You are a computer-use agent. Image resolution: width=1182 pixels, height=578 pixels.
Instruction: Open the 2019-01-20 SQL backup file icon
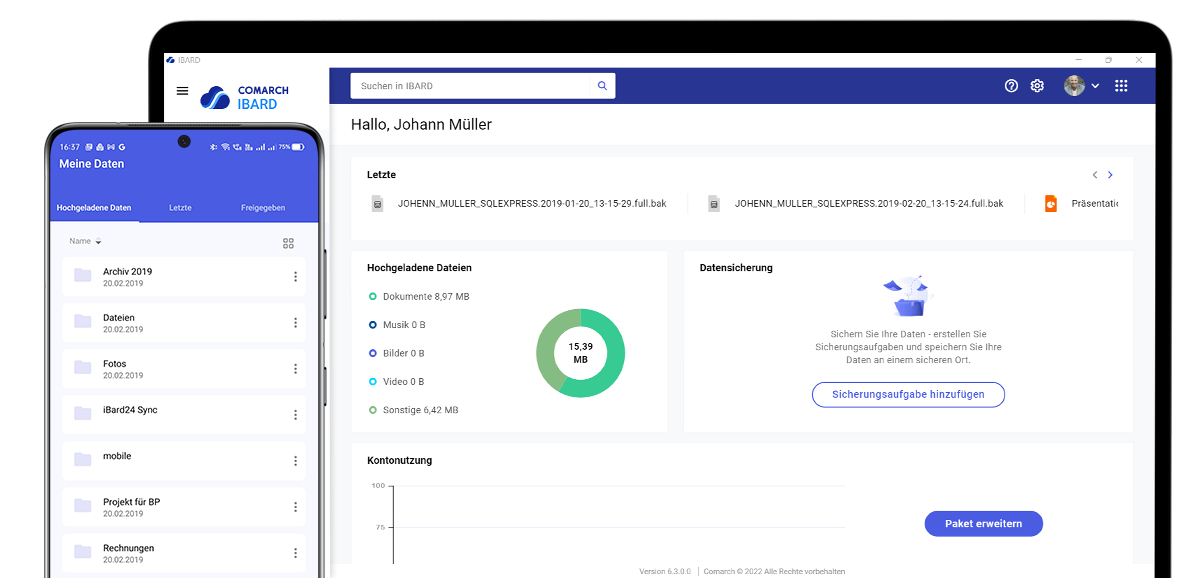click(378, 203)
